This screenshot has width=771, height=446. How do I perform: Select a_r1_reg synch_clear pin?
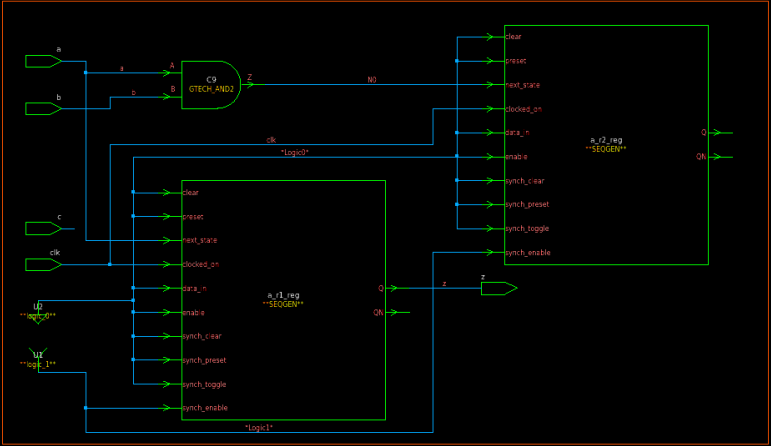(202, 336)
